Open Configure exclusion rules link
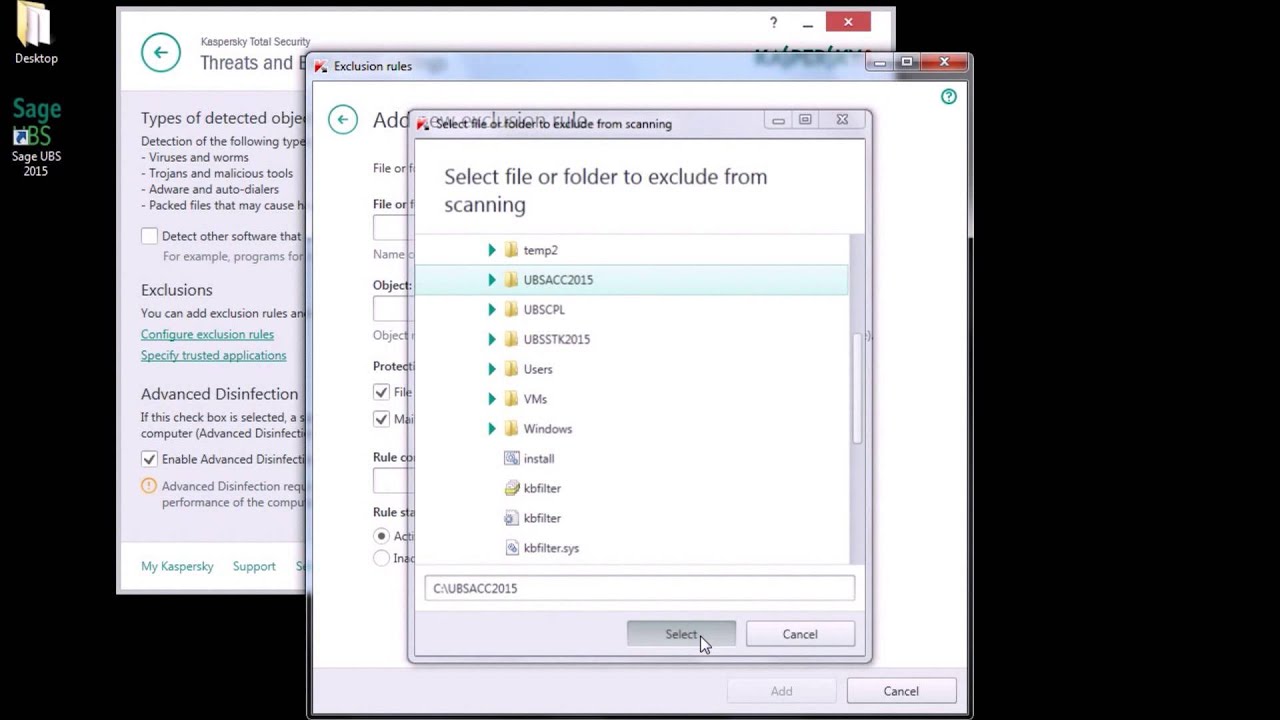Viewport: 1280px width, 720px height. click(207, 334)
